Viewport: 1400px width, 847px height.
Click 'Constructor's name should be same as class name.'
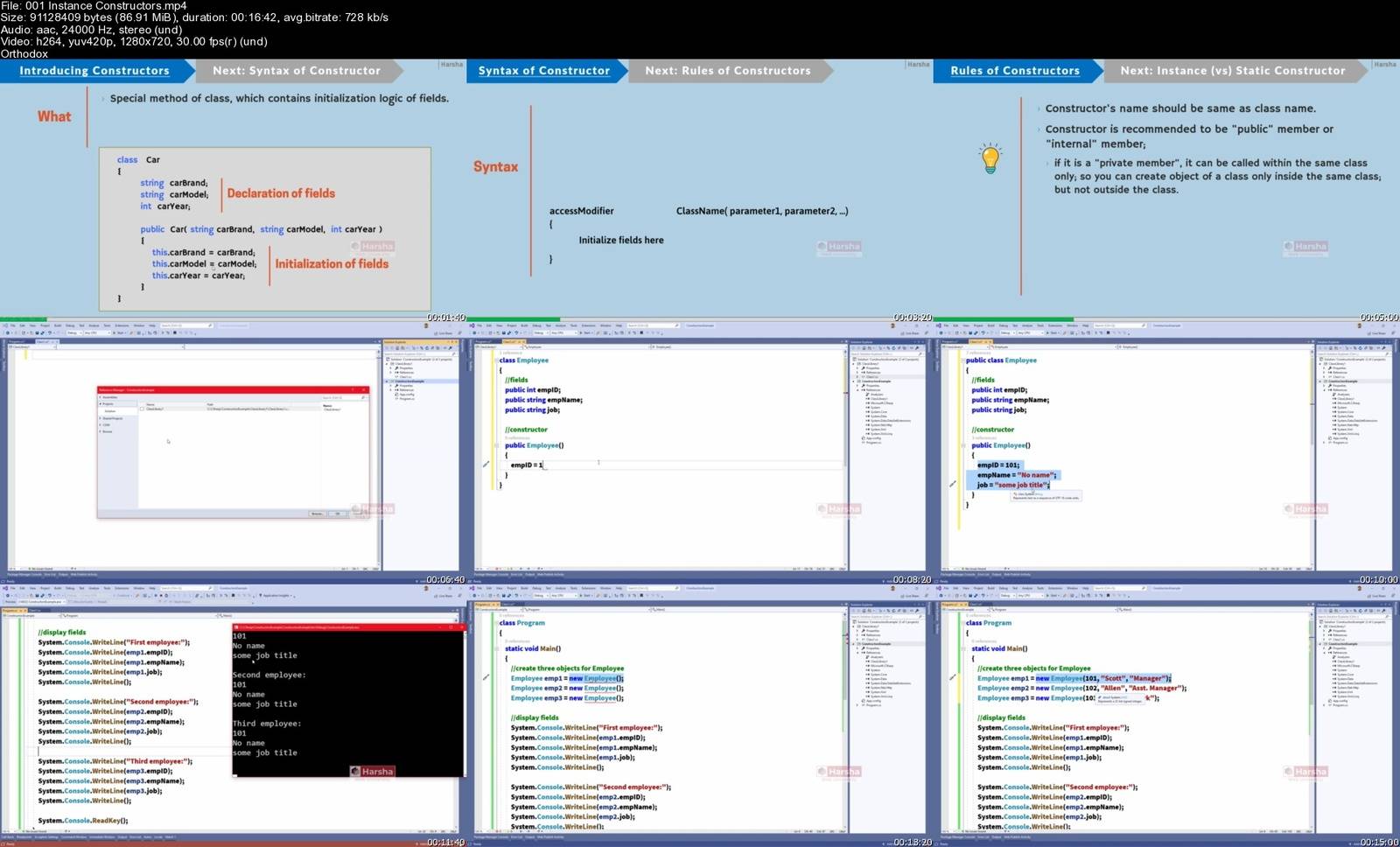click(x=1180, y=108)
